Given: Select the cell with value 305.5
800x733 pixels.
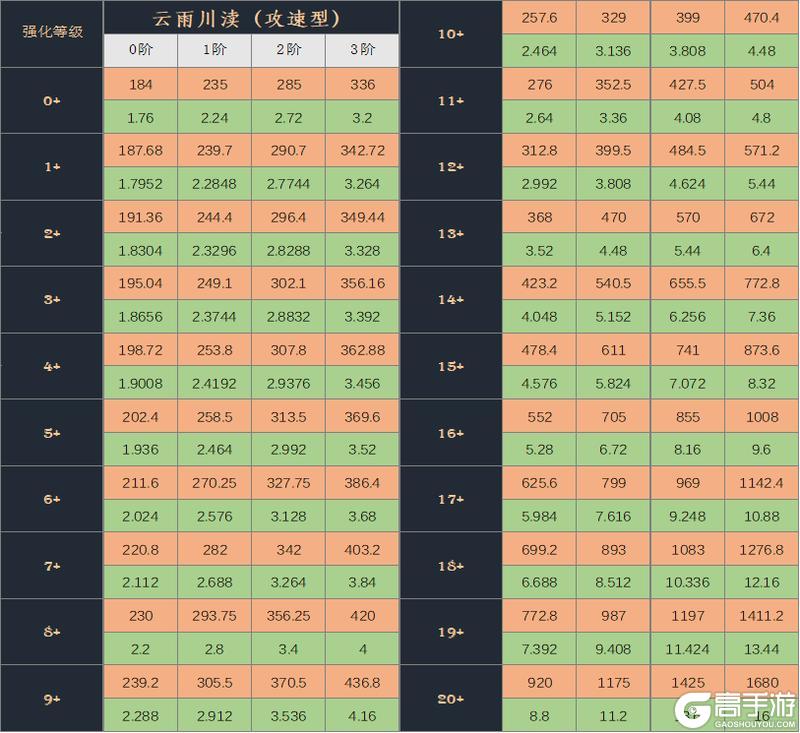Looking at the screenshot, I should 214,683.
